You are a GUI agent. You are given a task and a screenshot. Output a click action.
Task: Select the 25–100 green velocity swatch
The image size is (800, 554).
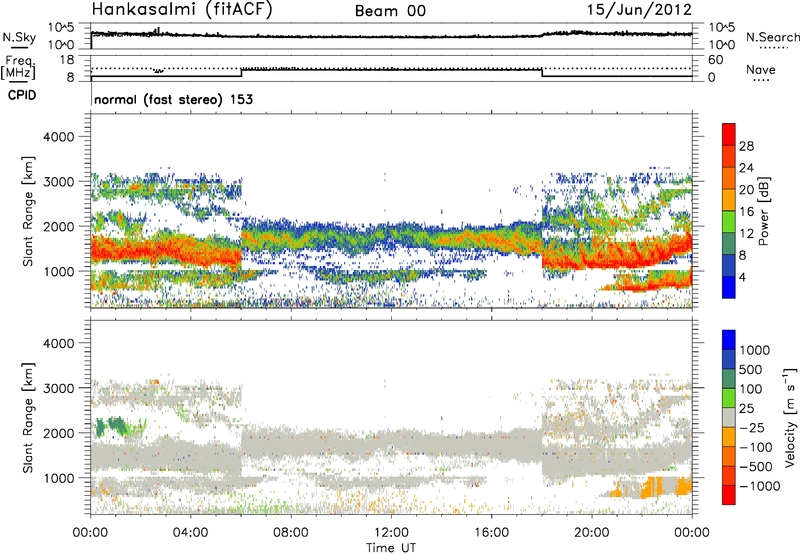pos(729,398)
